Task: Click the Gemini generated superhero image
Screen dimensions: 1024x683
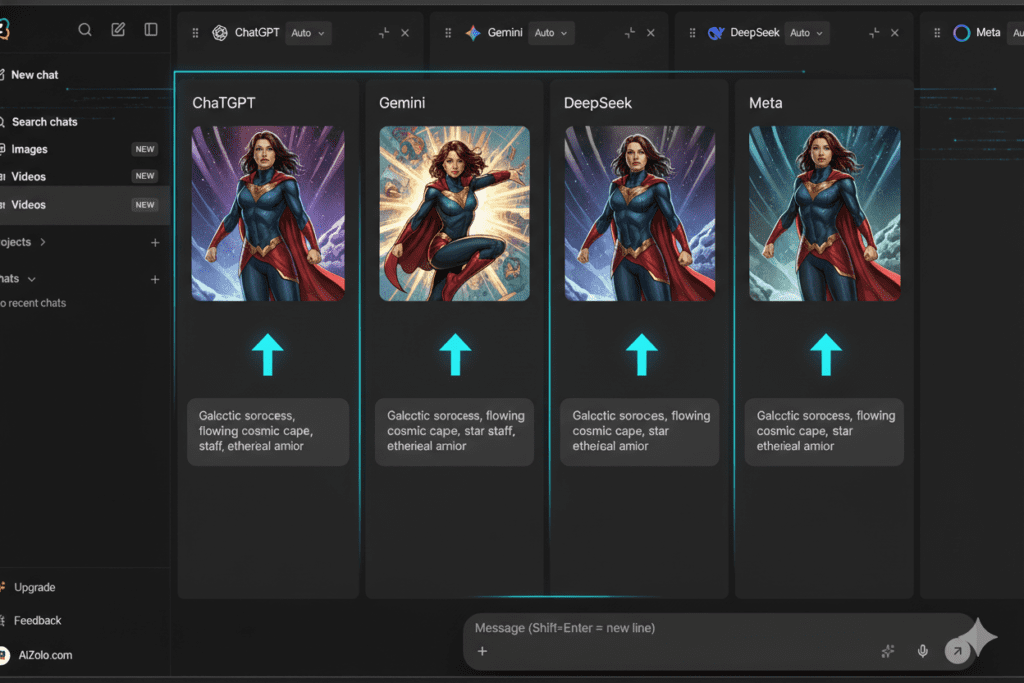Action: 454,213
